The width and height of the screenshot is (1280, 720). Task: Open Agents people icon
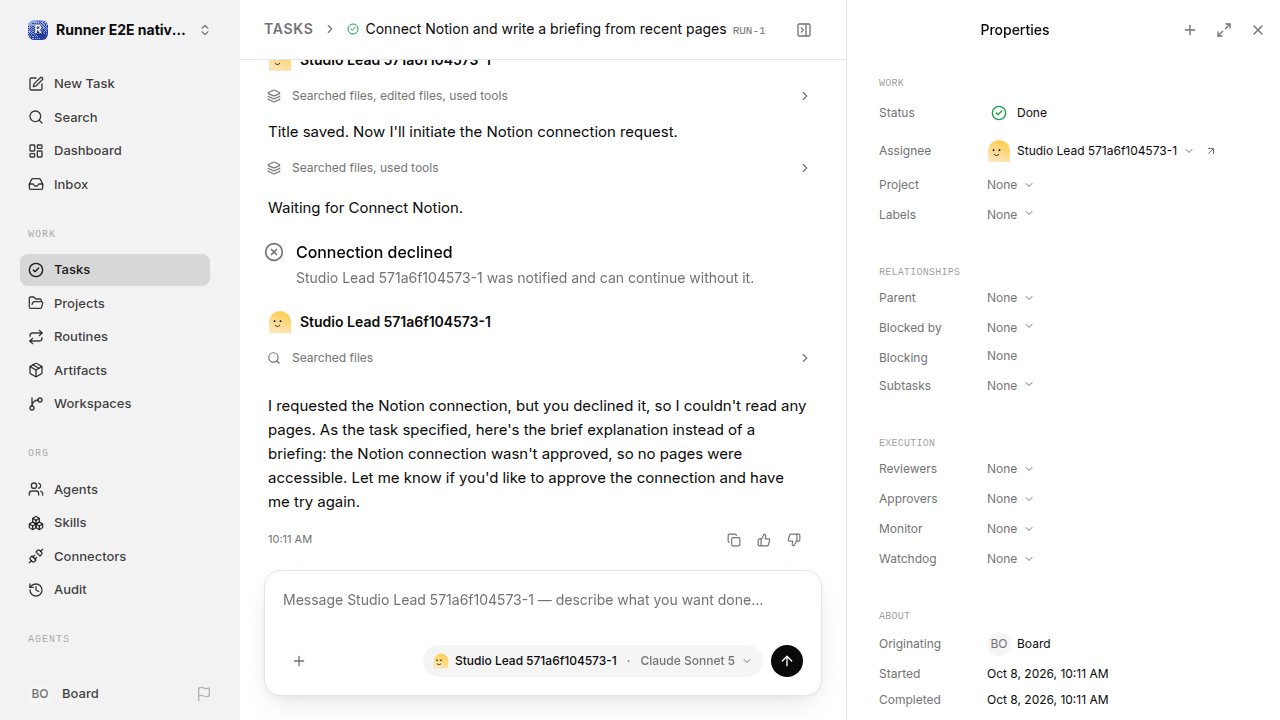(36, 489)
